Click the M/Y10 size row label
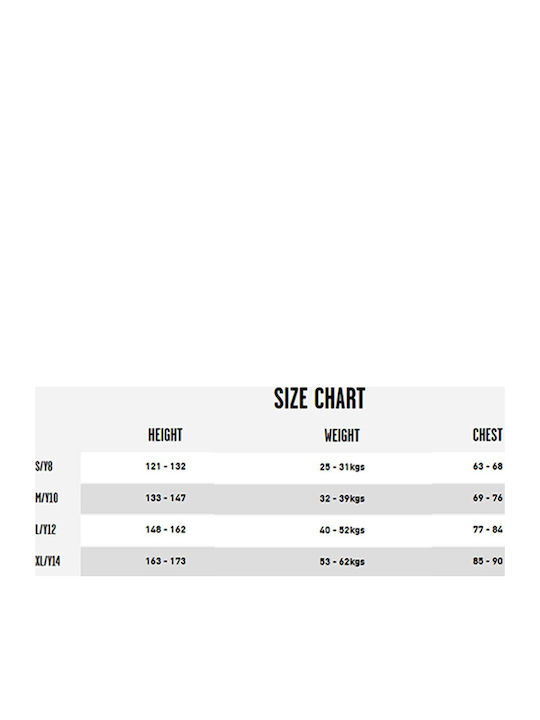The width and height of the screenshot is (540, 720). tap(47, 498)
